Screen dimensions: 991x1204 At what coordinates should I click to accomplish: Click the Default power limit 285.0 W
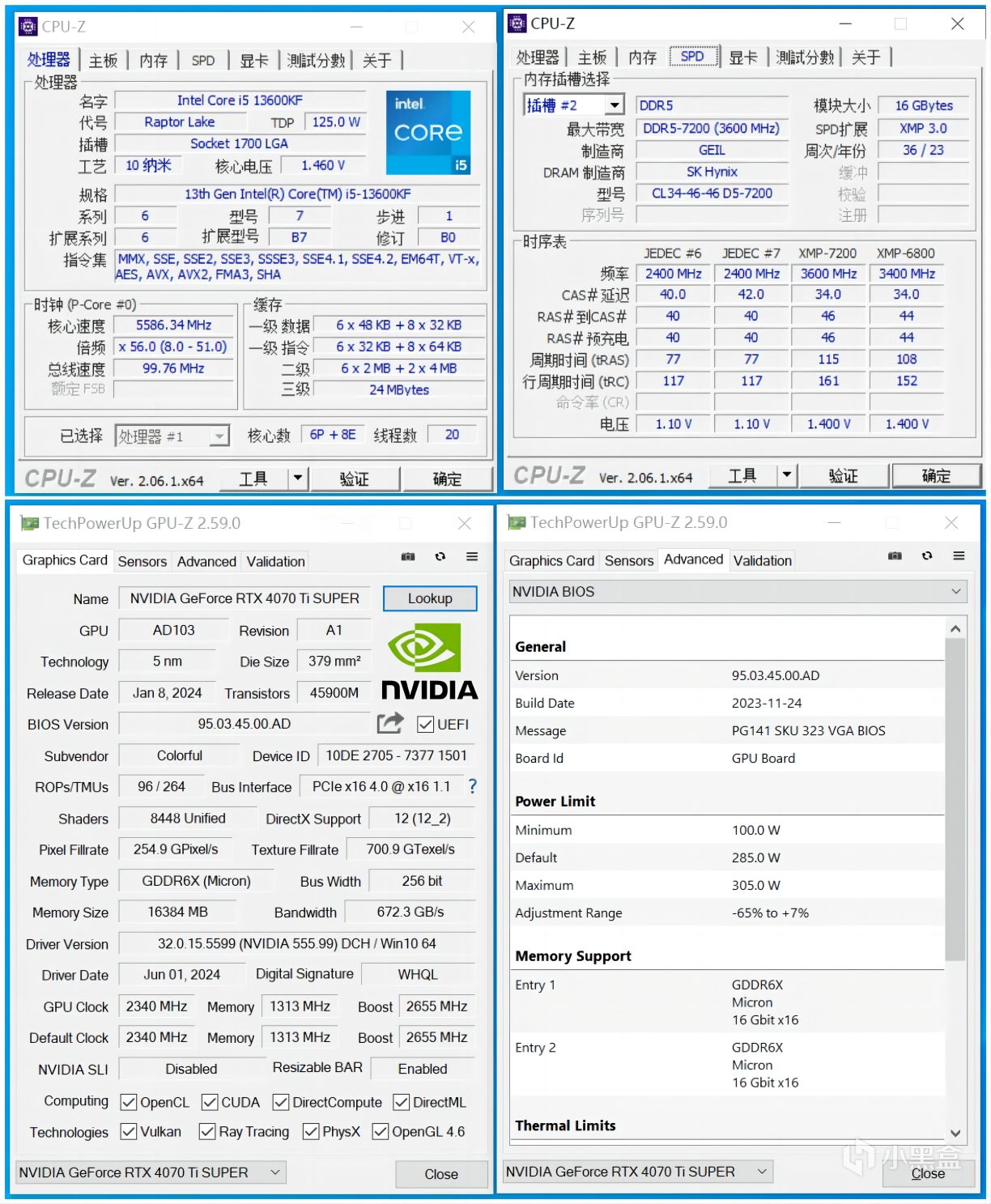[x=756, y=857]
